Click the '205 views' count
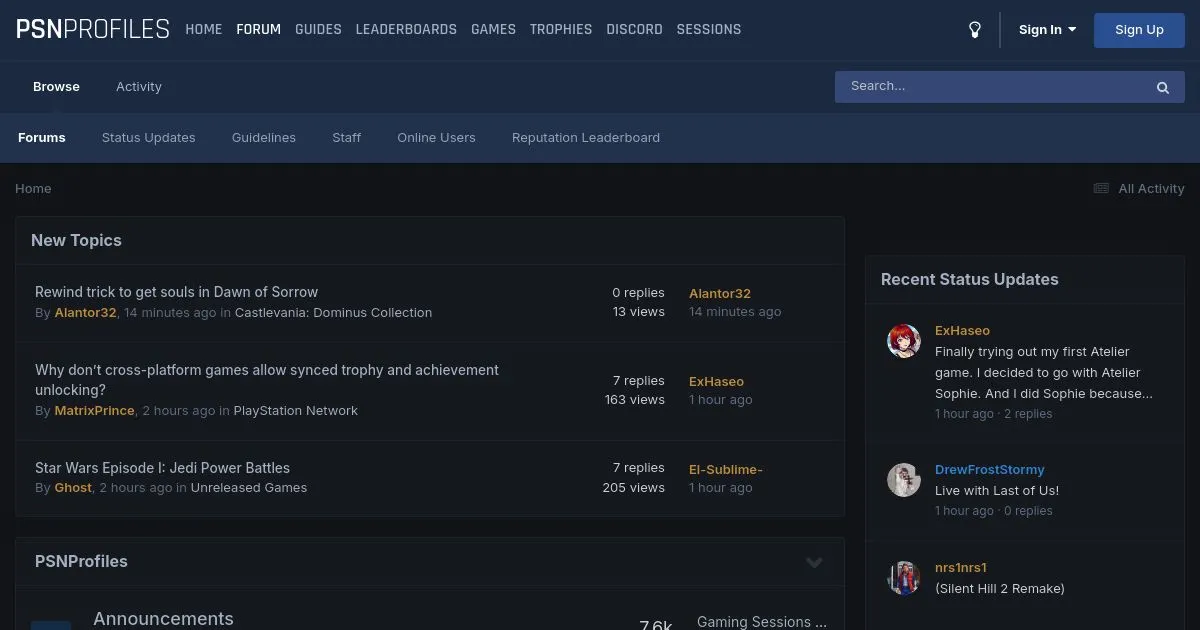The image size is (1200, 630). [634, 488]
